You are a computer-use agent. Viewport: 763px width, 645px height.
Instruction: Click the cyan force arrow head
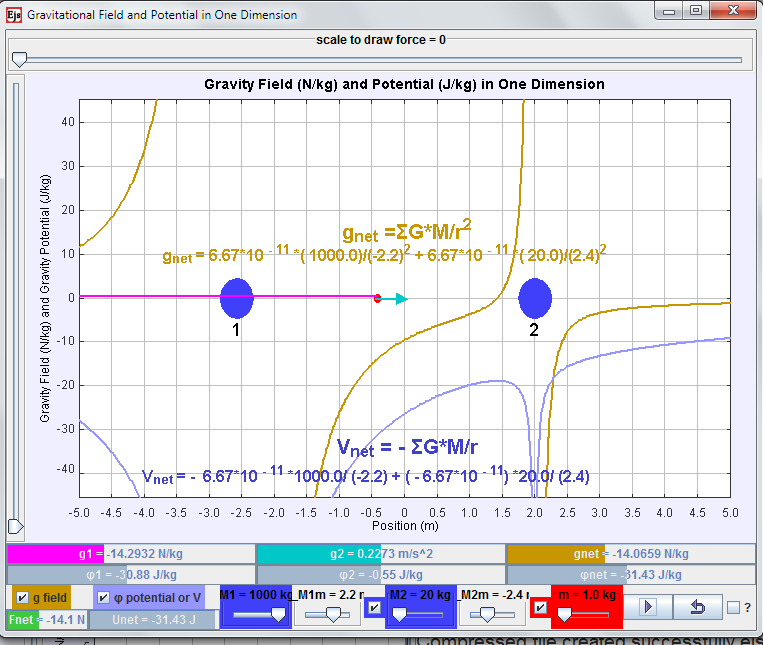click(x=401, y=299)
